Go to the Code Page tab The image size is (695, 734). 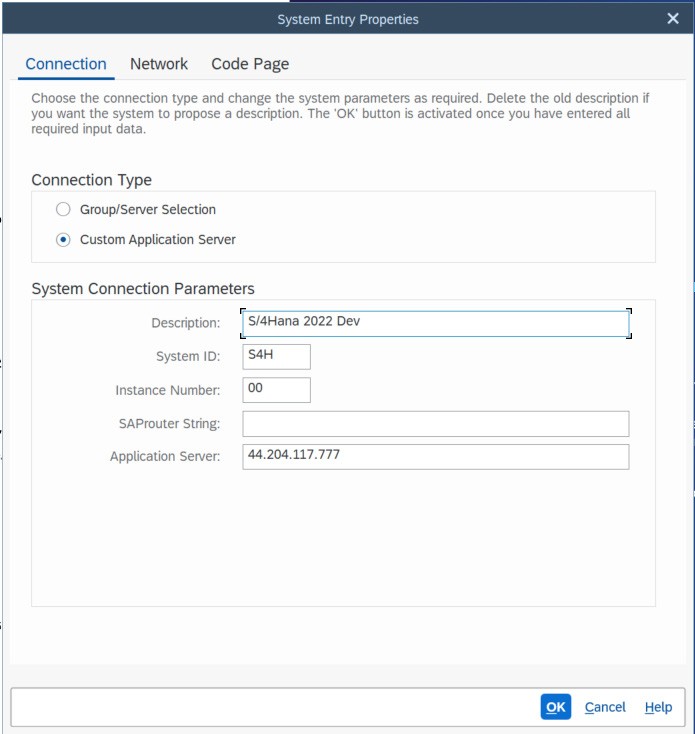click(x=250, y=64)
